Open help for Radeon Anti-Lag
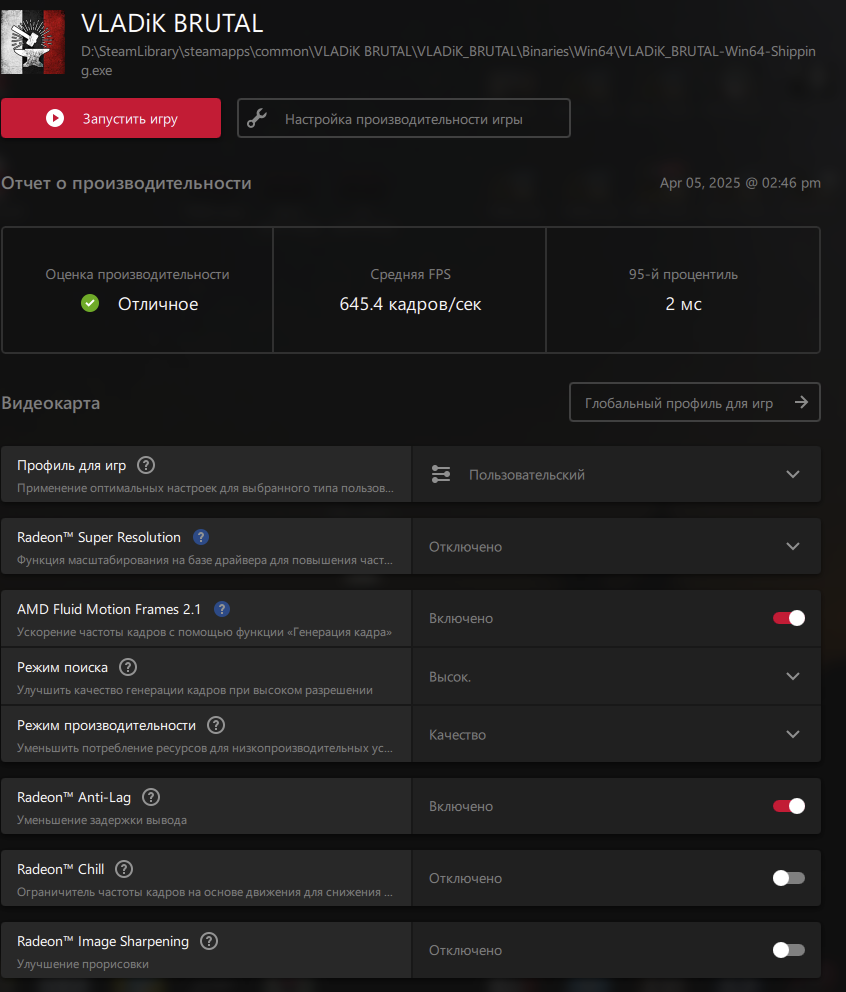The width and height of the screenshot is (846, 992). [x=151, y=797]
